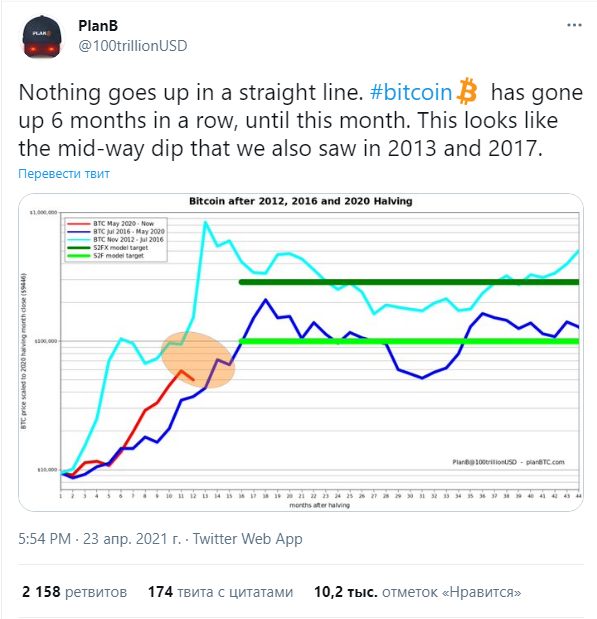
Task: Open the three-dot more options menu
Action: point(574,25)
